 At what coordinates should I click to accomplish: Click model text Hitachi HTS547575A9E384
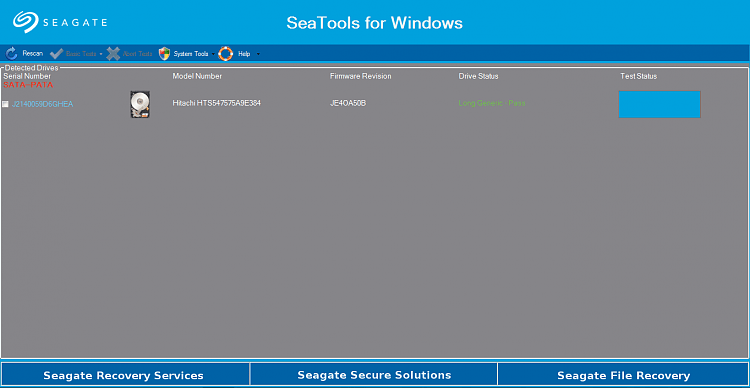point(217,103)
